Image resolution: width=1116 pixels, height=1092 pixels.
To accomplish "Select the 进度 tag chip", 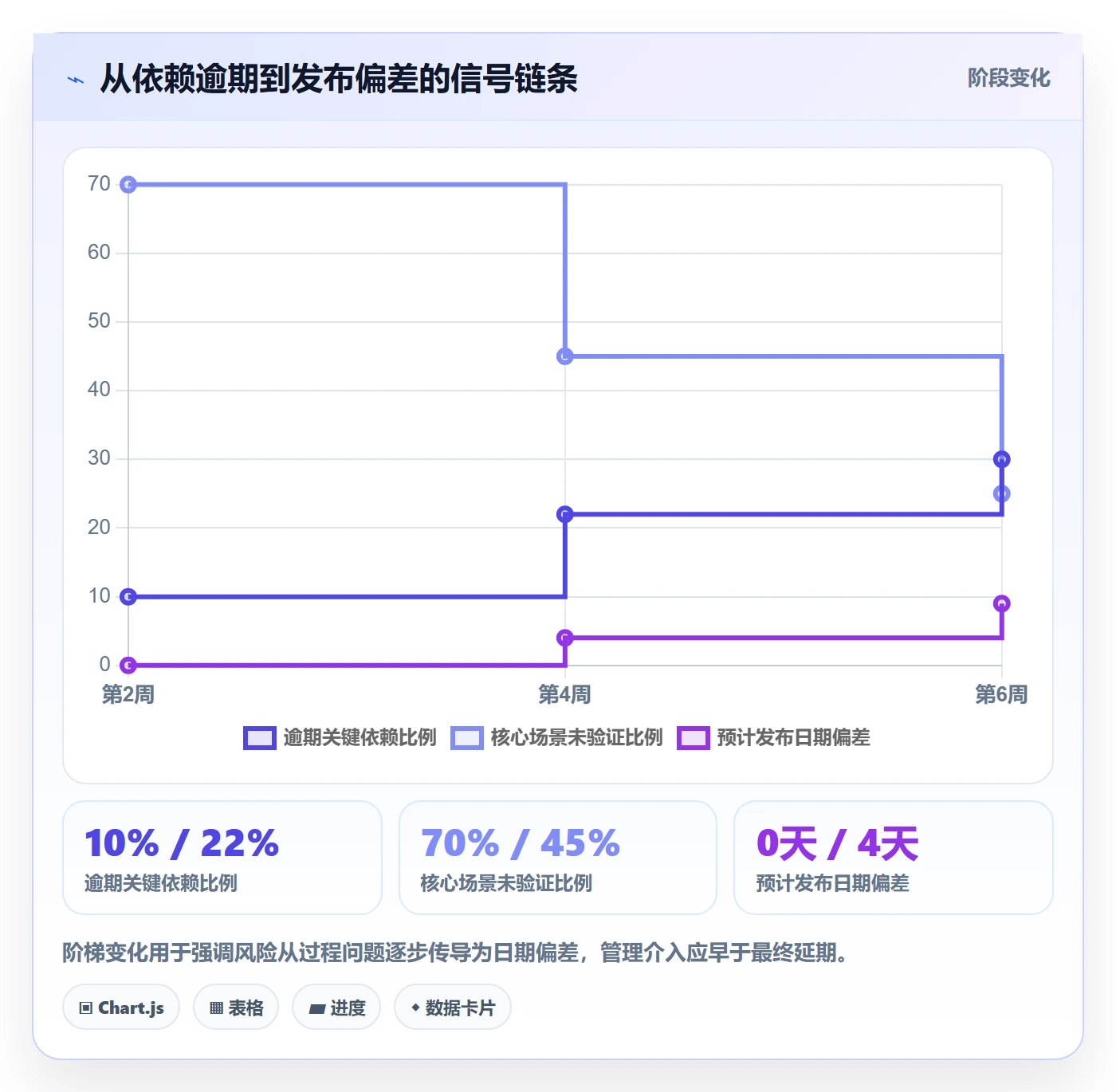I will [336, 1008].
